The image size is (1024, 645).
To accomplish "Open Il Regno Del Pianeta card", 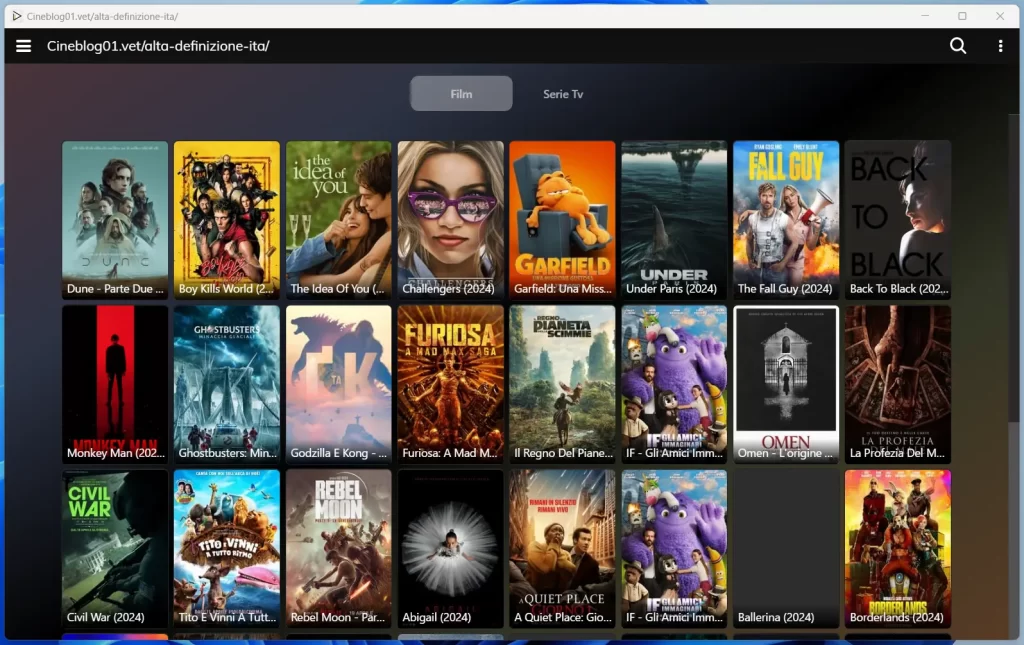I will [562, 385].
